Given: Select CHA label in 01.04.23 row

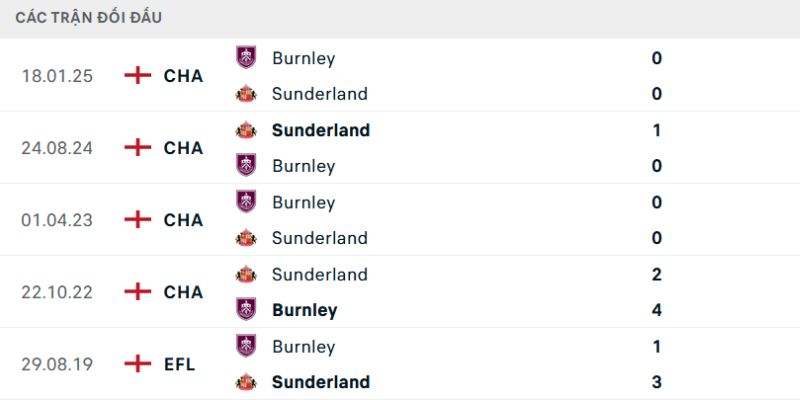Looking at the screenshot, I should click(183, 220).
